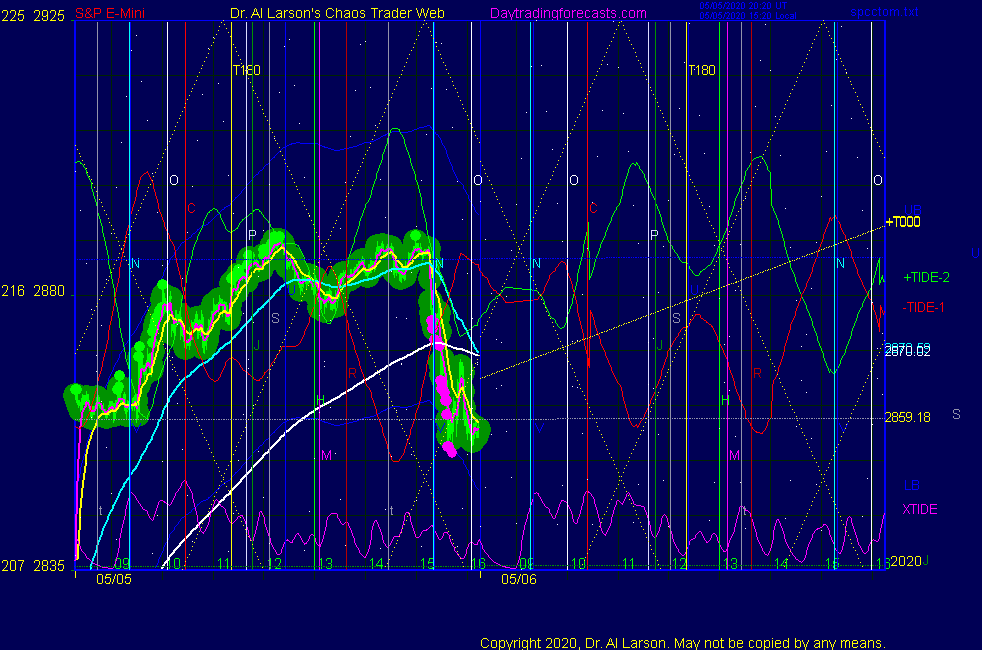Click the "2859.18" price level value
Image resolution: width=982 pixels, height=650 pixels.
[x=907, y=417]
